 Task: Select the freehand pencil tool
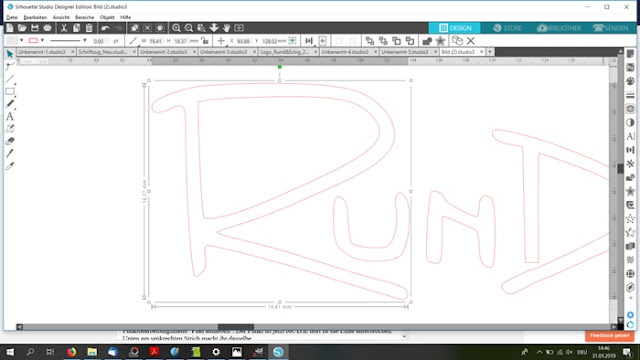click(10, 104)
